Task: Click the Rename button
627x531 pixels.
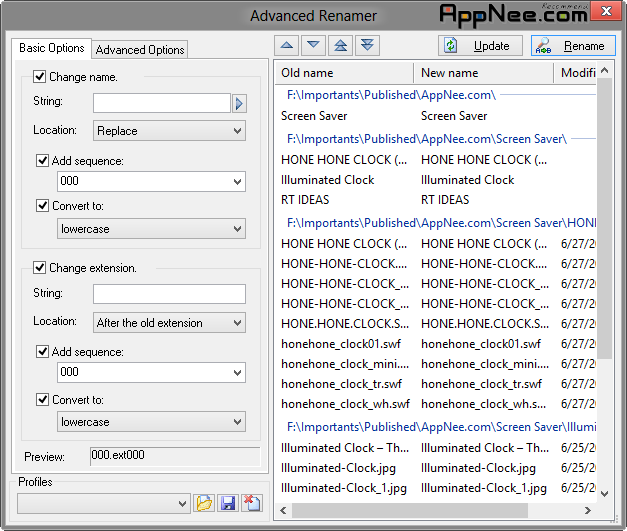Action: coord(573,46)
